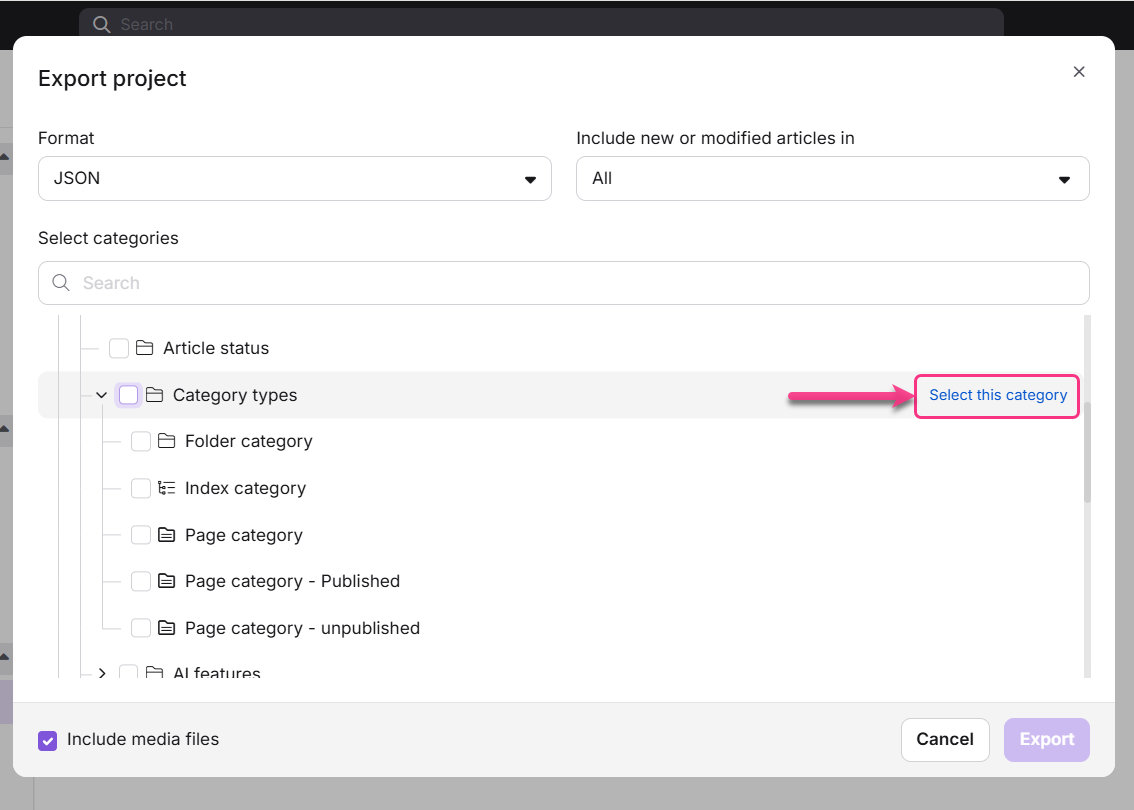Collapse the Category types tree node
The image size is (1134, 810).
pos(101,395)
